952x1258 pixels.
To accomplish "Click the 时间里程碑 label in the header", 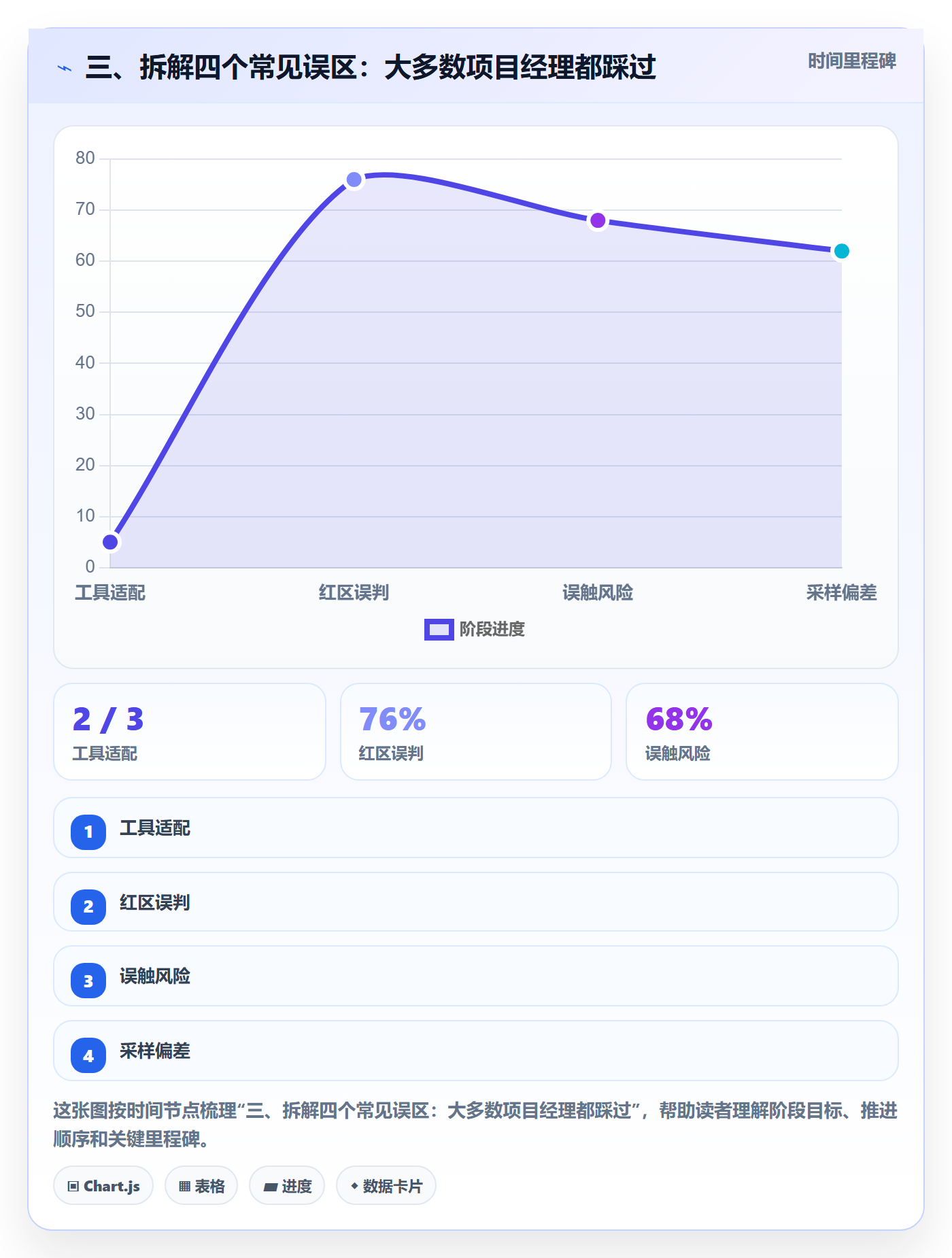I will pos(852,61).
